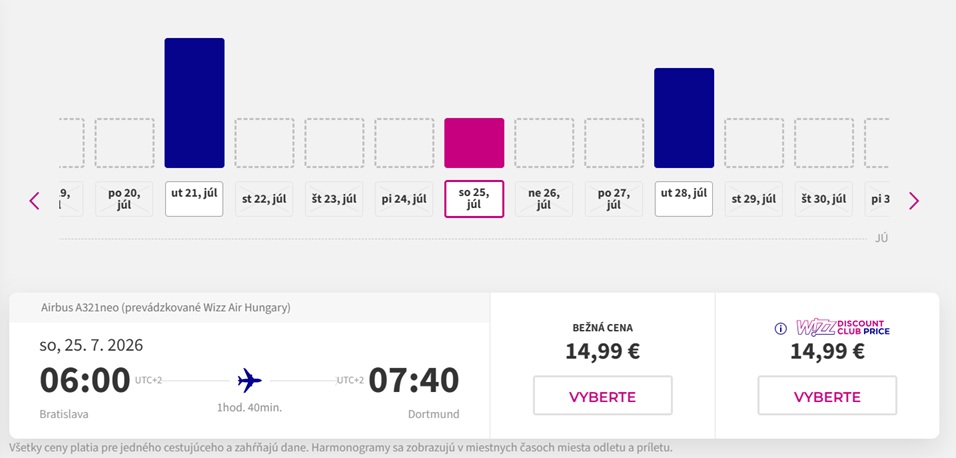Click the airplane icon in flight details
The height and width of the screenshot is (458, 956).
click(249, 380)
